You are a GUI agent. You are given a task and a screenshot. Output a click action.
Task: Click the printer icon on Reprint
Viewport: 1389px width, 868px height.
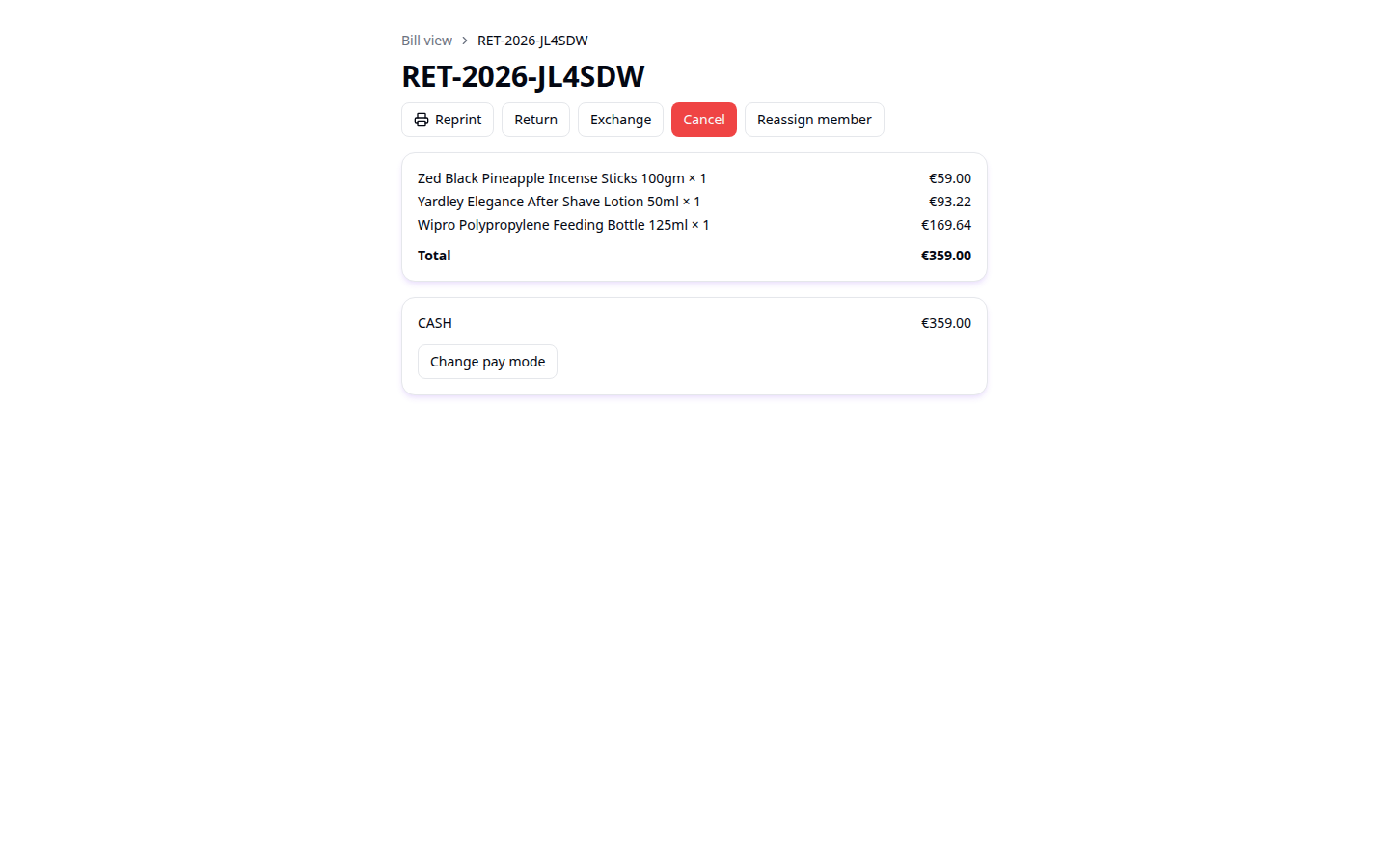[x=422, y=120]
